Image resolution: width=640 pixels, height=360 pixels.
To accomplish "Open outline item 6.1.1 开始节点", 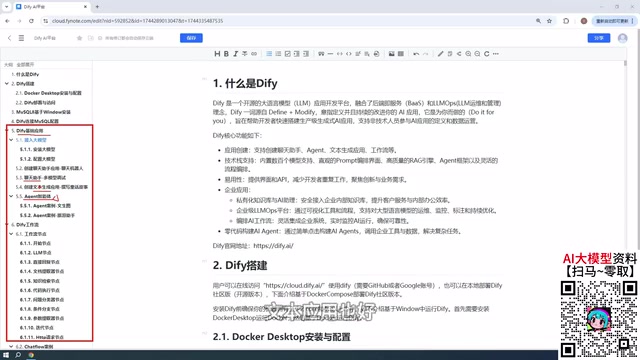I will tap(36, 243).
